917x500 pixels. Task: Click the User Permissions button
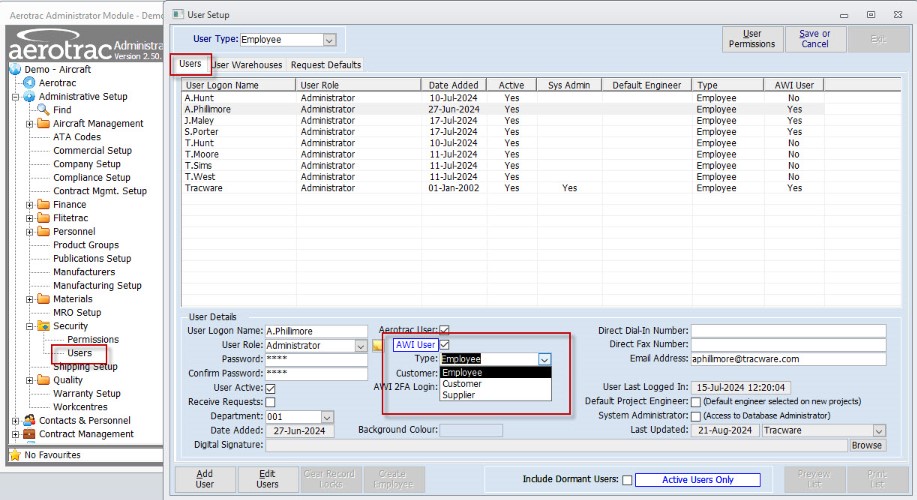coord(751,39)
